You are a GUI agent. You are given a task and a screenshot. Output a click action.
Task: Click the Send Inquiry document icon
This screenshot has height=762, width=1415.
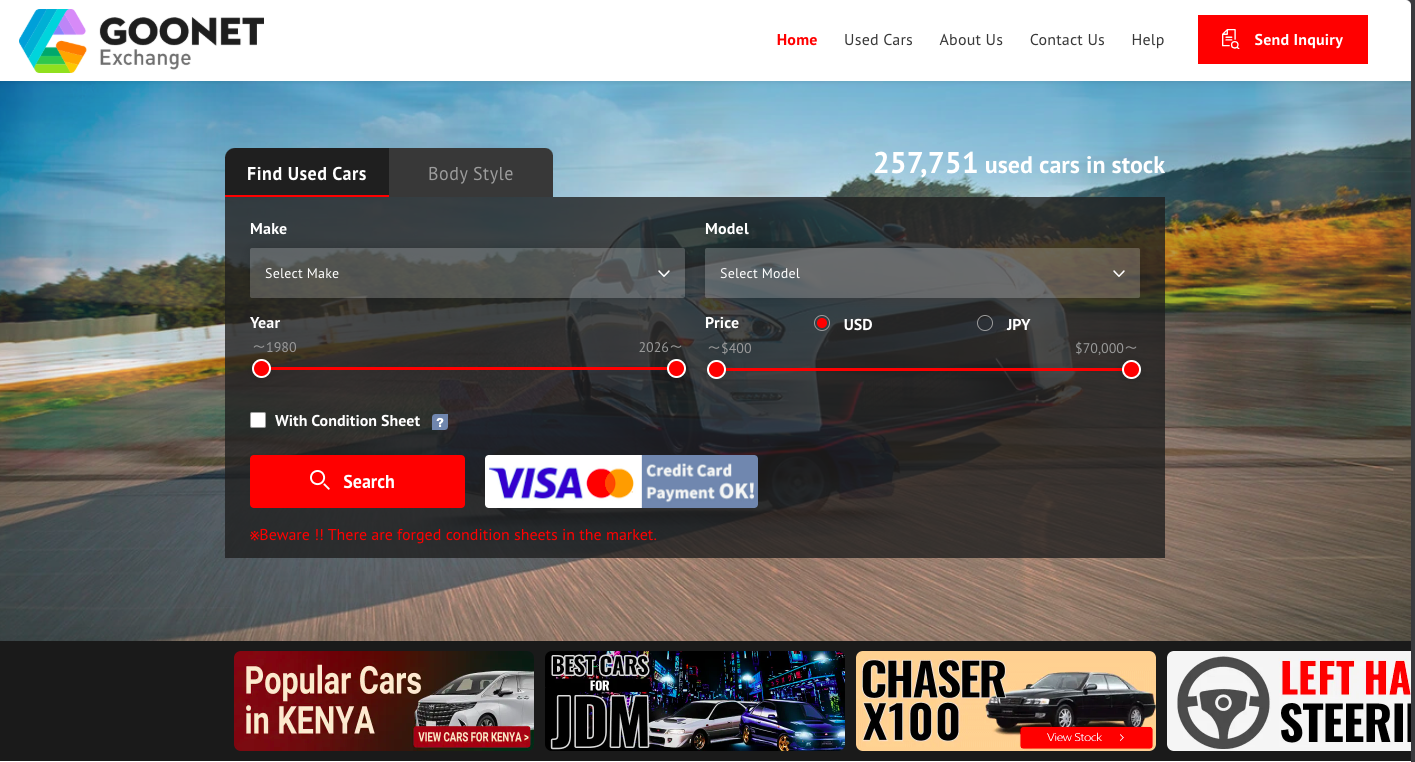1230,40
